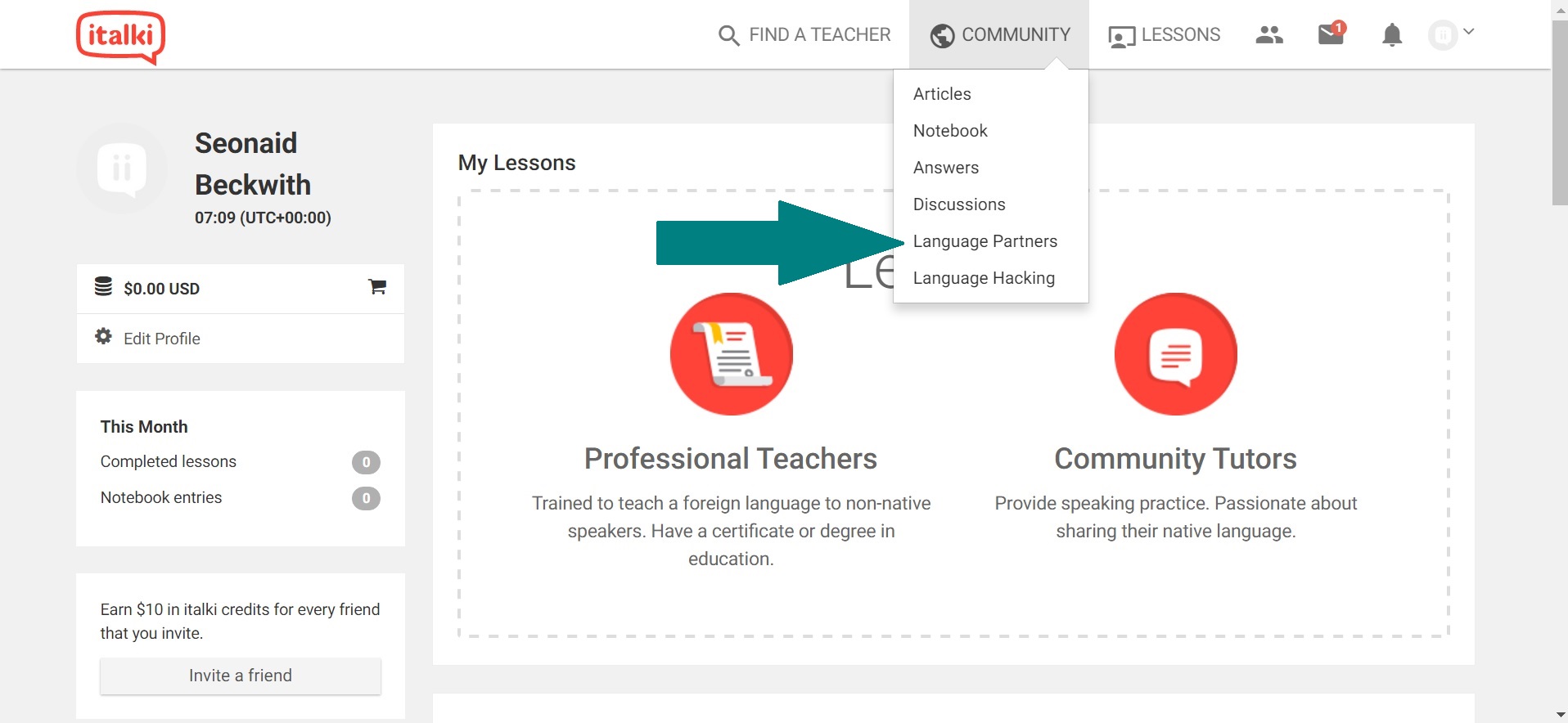The image size is (1568, 723).
Task: Open FIND A TEACHER search
Action: click(x=804, y=35)
